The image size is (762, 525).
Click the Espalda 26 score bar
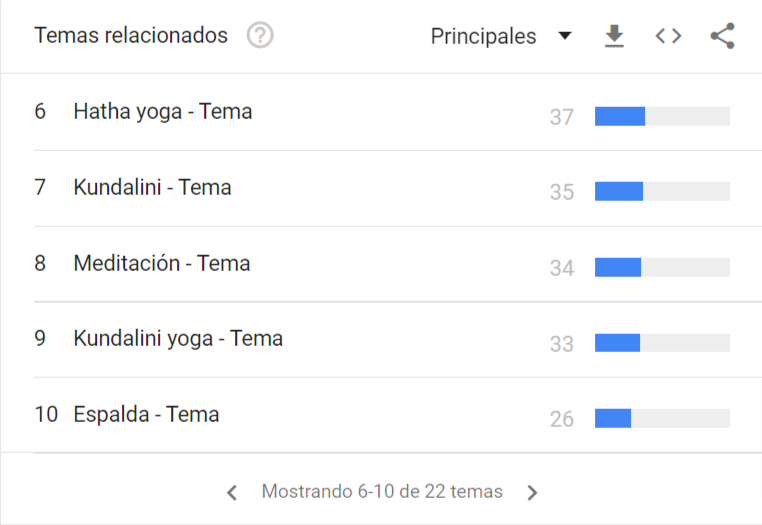click(662, 419)
